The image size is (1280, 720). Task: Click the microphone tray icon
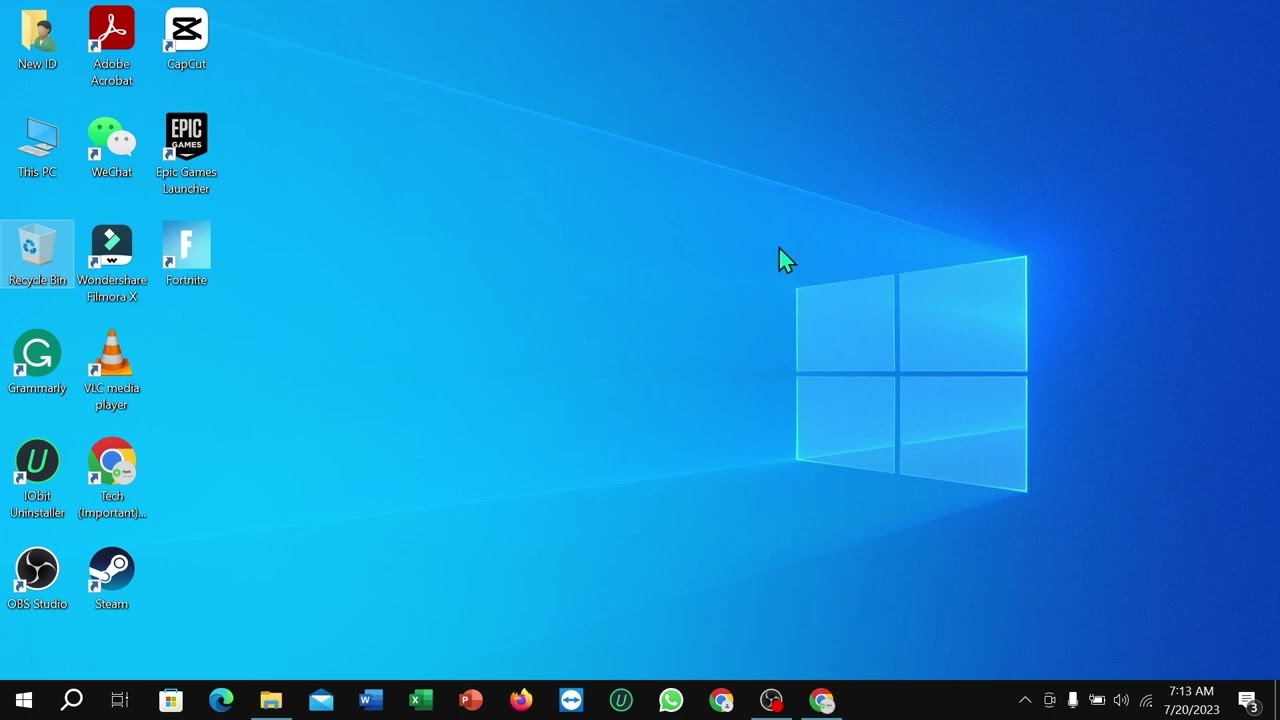click(1073, 700)
